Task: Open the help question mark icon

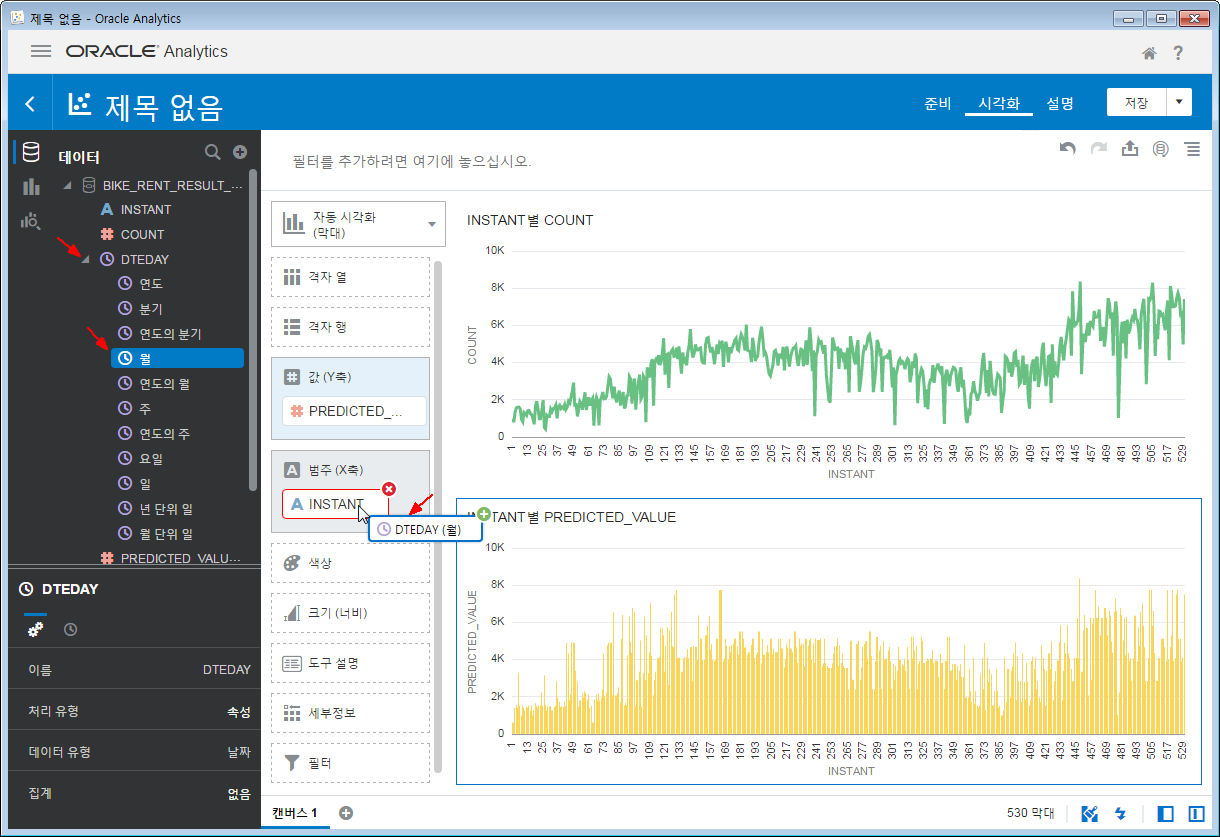Action: (1179, 53)
